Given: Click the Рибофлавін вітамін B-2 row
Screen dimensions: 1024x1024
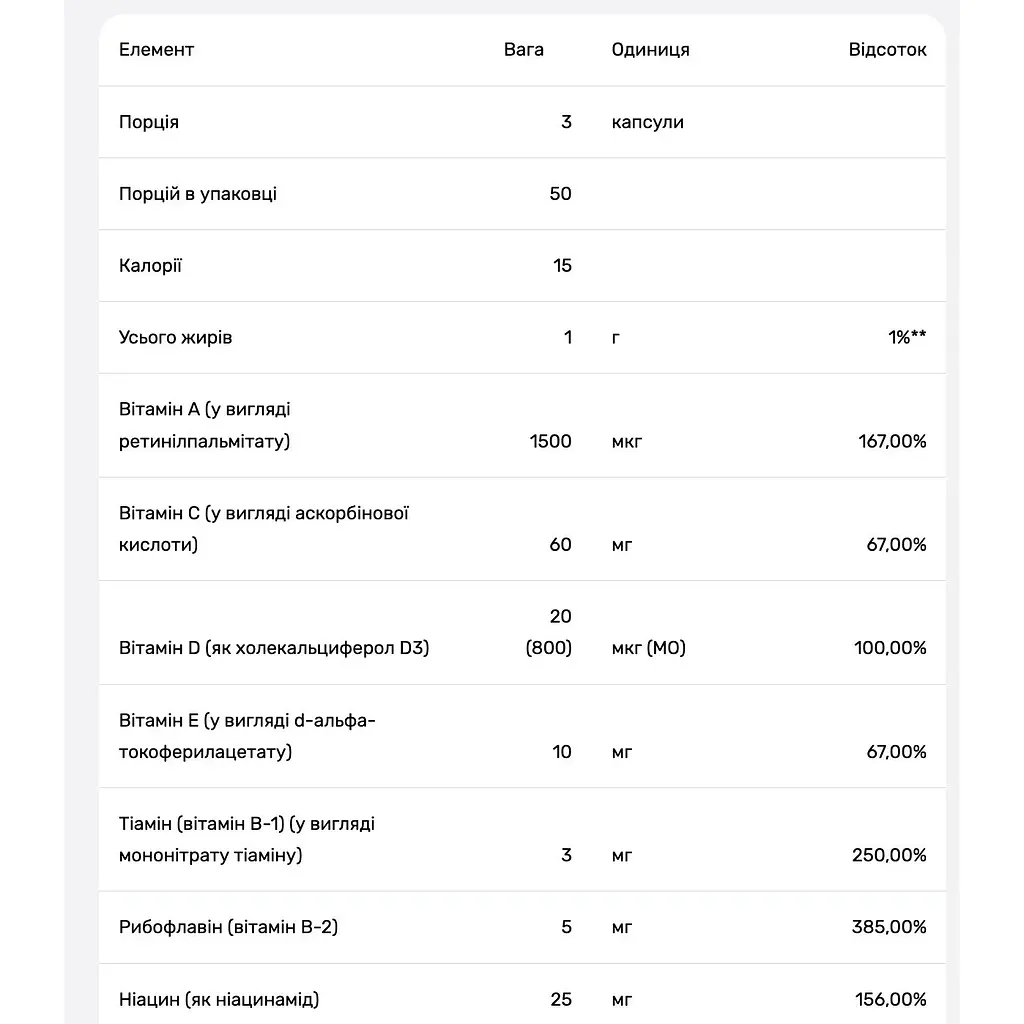Looking at the screenshot, I should point(522,927).
